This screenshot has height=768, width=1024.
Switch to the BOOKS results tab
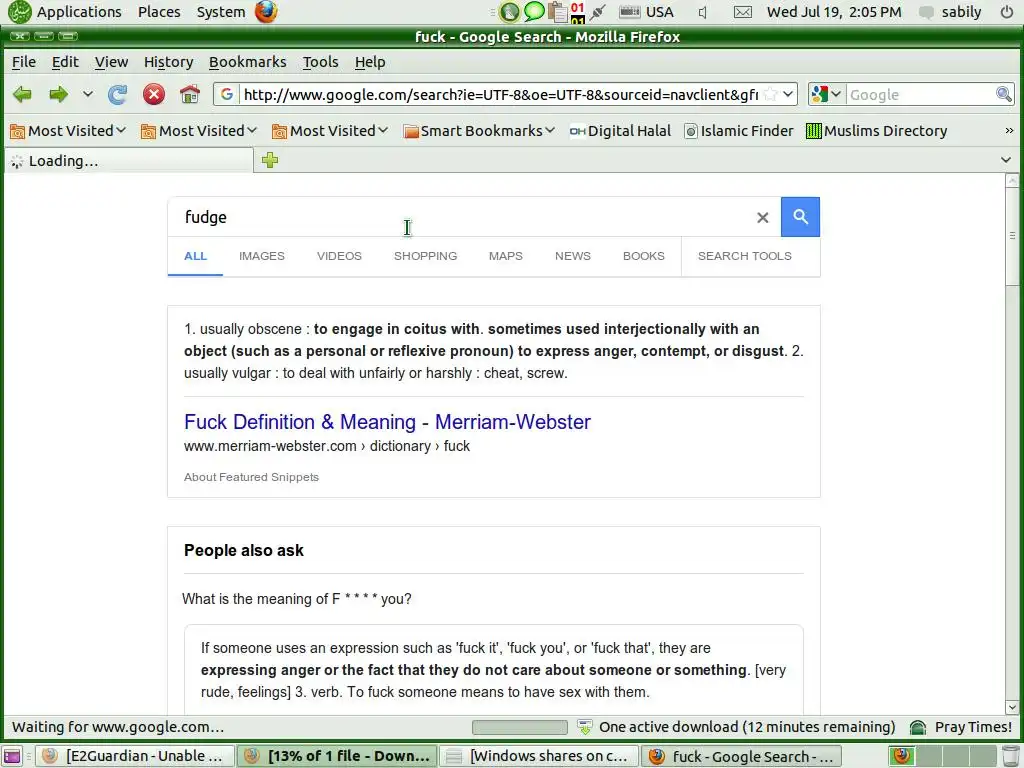643,256
